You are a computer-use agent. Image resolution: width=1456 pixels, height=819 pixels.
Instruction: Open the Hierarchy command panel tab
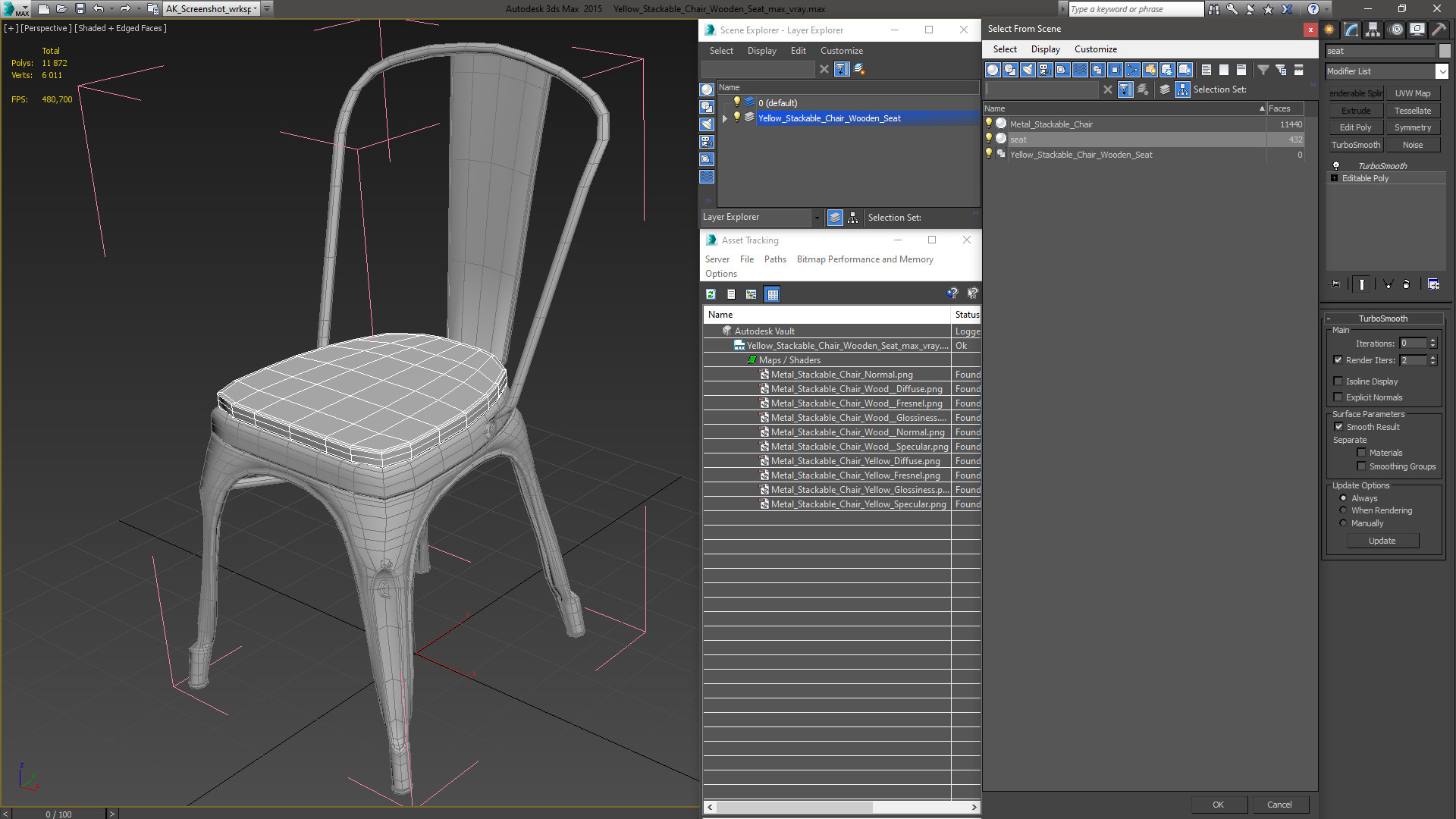(x=1373, y=30)
